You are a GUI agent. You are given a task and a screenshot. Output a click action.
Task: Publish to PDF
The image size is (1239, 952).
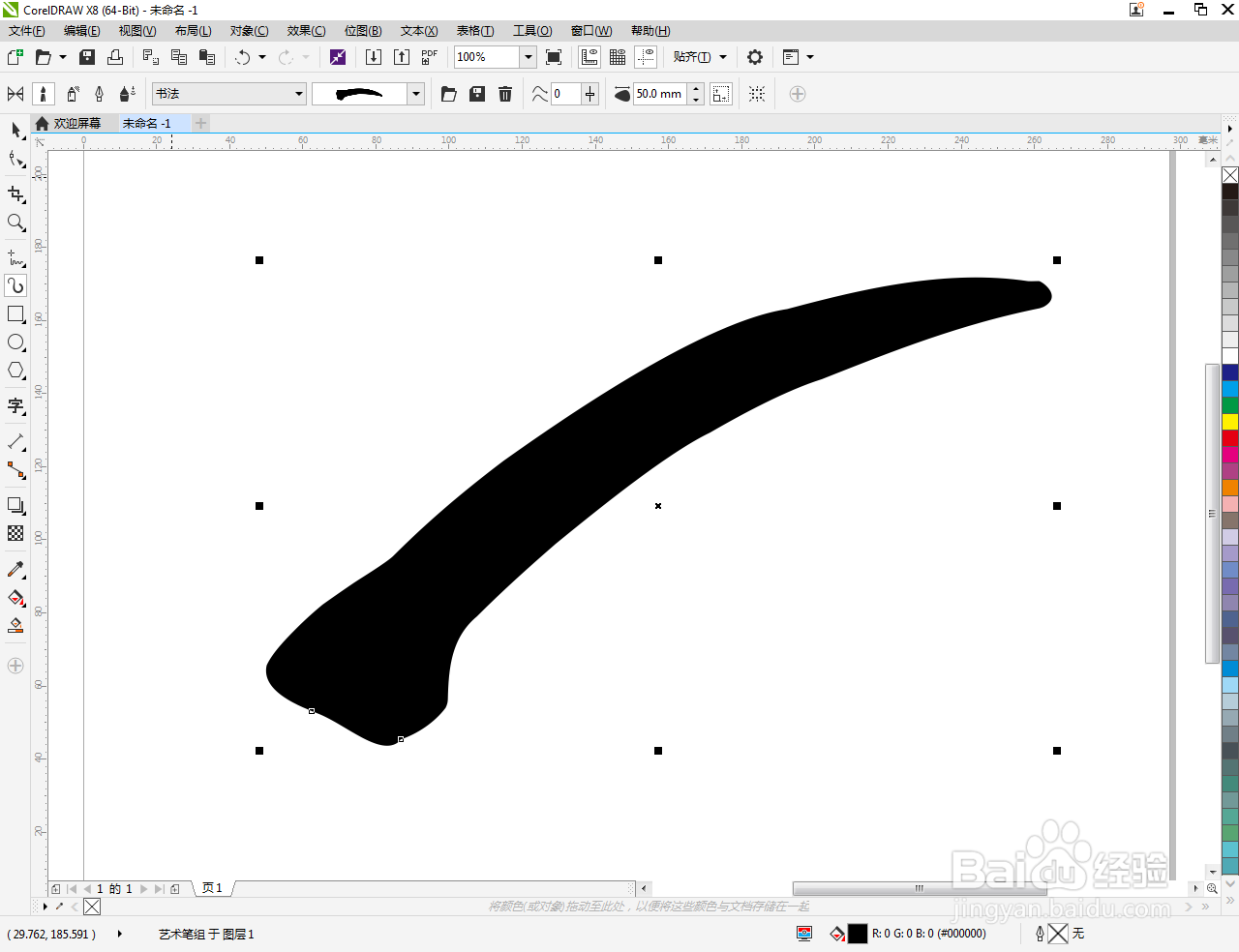pos(430,57)
